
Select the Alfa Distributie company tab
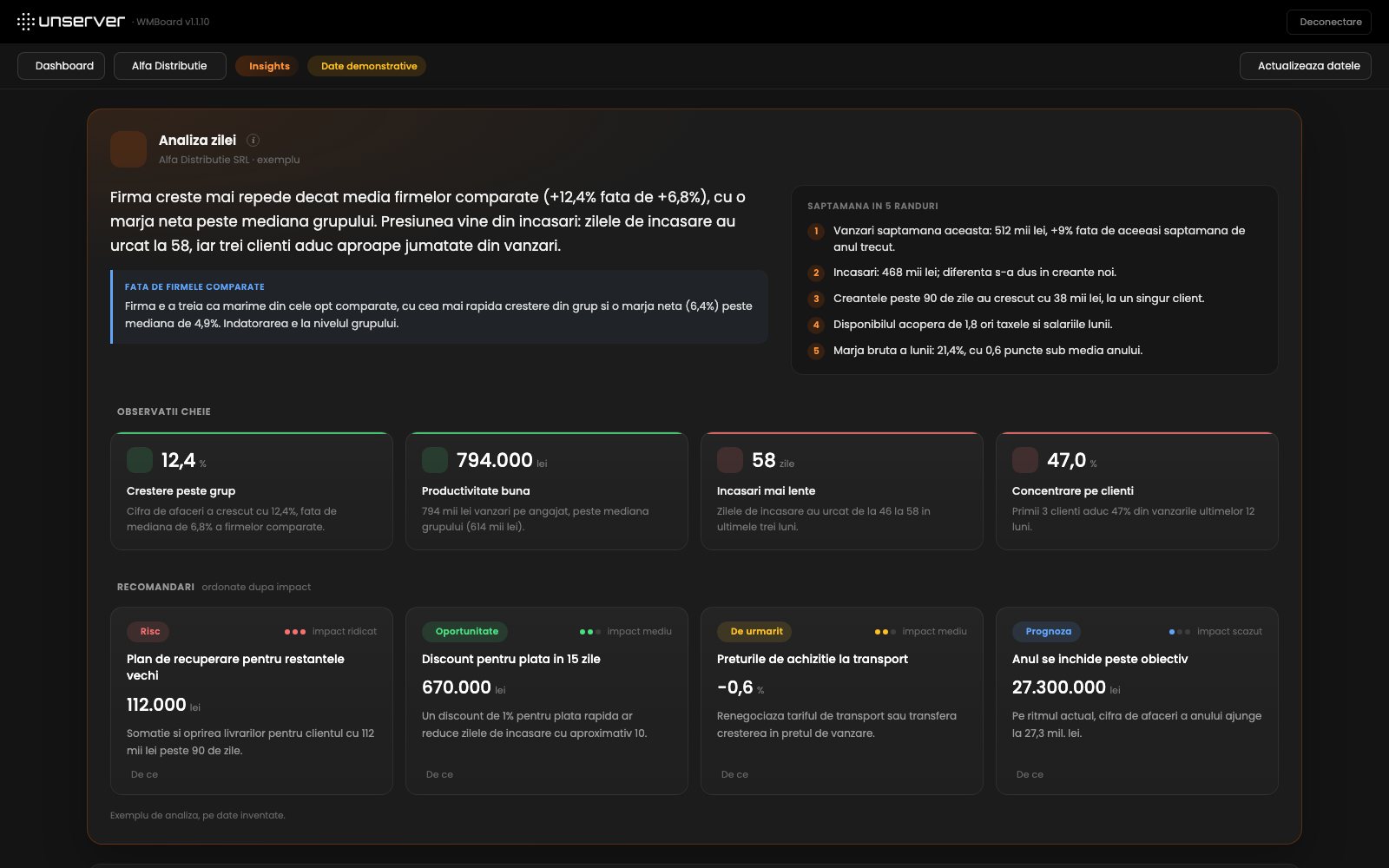pyautogui.click(x=170, y=66)
